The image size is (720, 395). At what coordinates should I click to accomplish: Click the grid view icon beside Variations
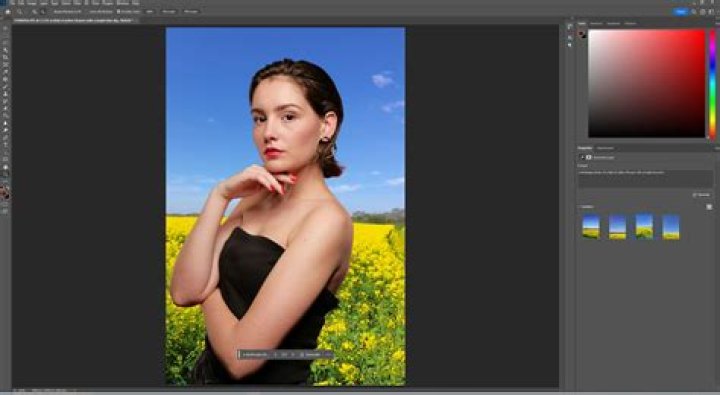709,207
